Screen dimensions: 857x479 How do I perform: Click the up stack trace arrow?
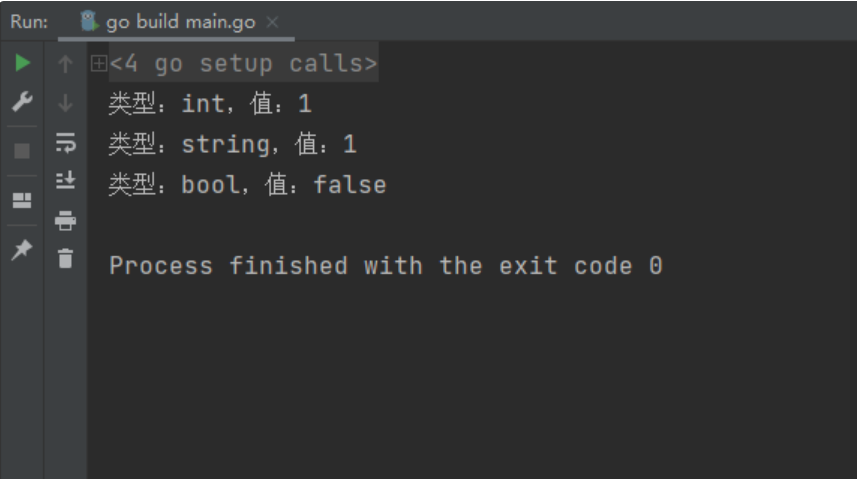(x=65, y=64)
